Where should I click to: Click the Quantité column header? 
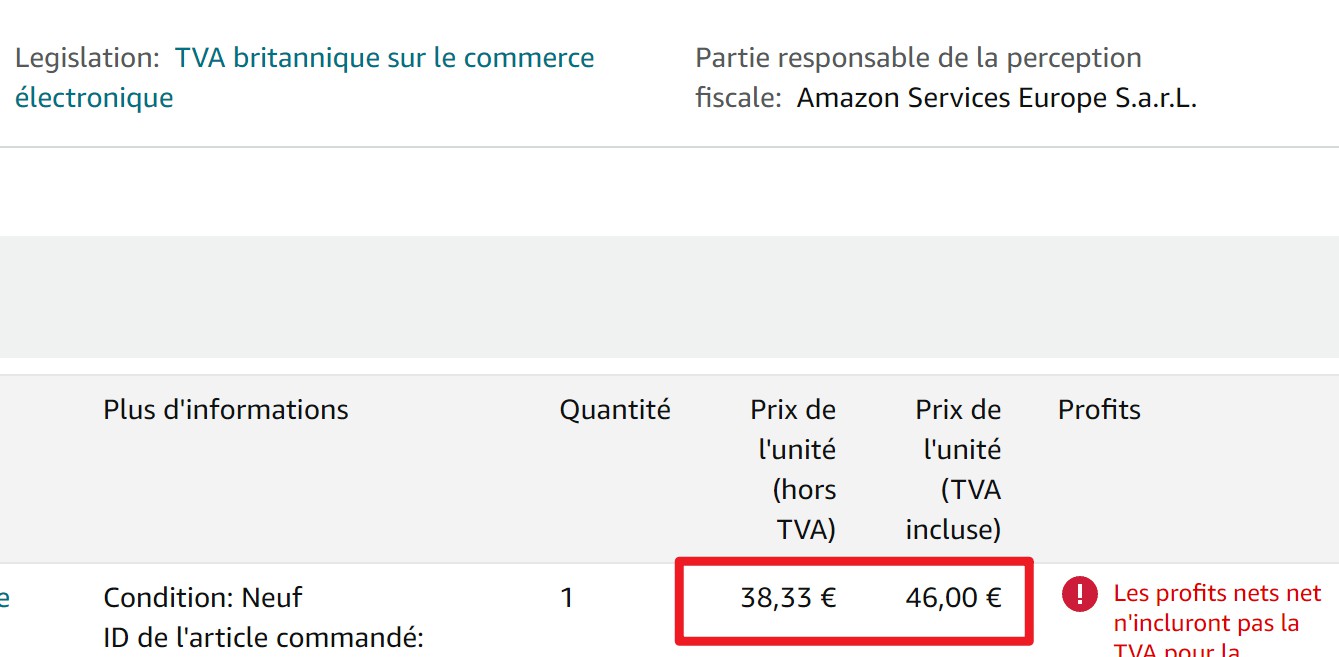[615, 409]
